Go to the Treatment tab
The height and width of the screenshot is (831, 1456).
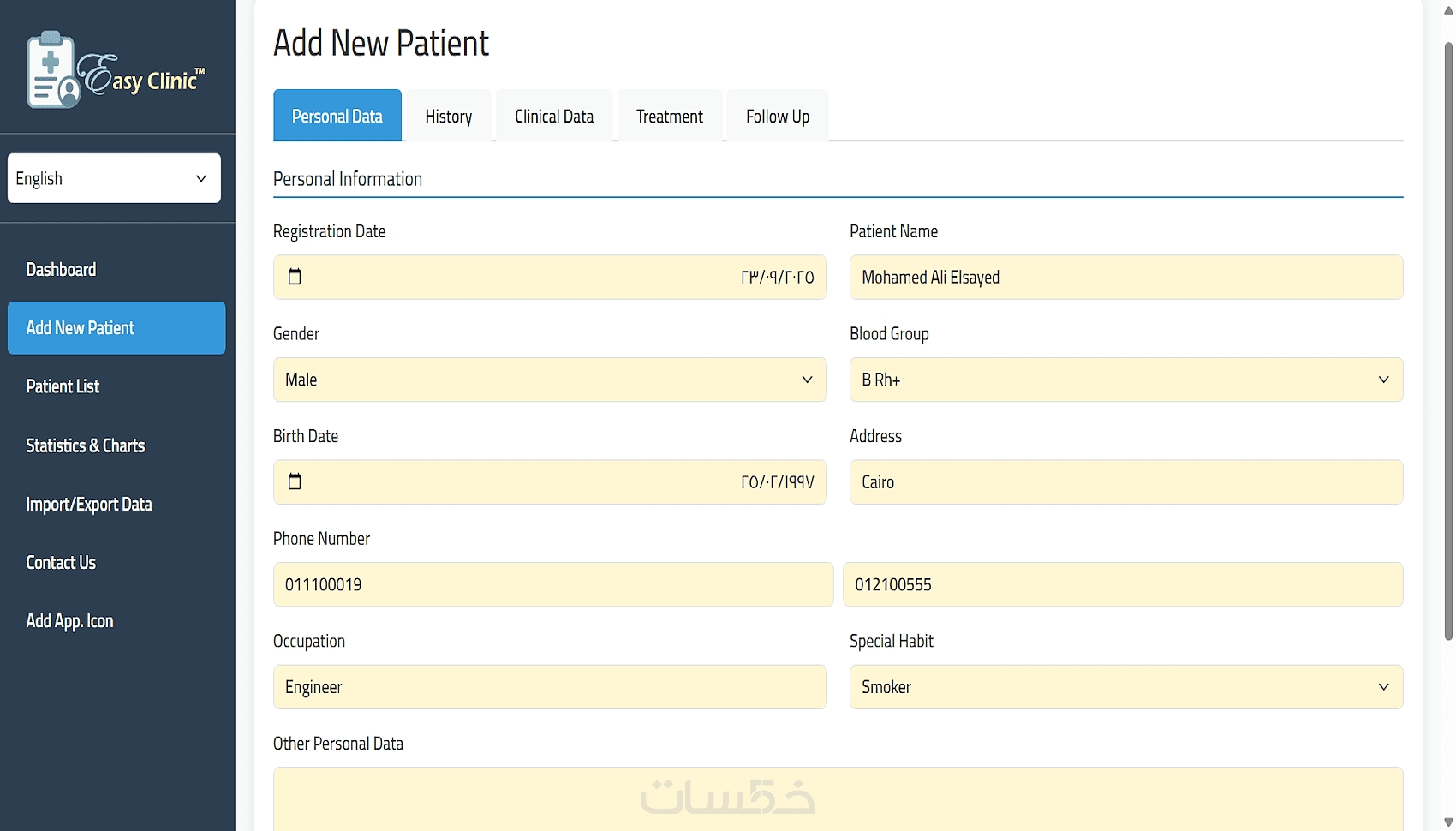click(670, 117)
